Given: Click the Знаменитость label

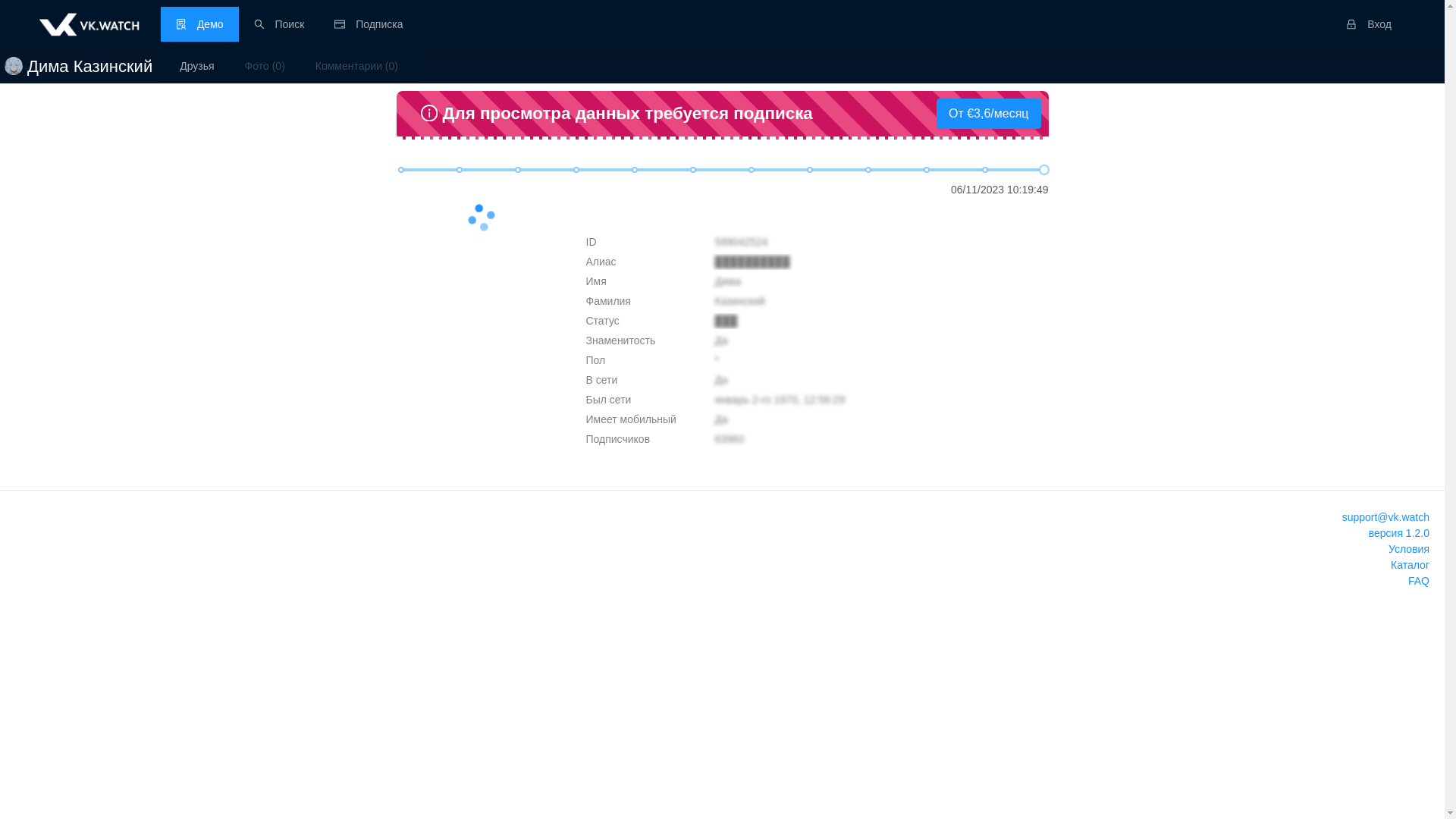Looking at the screenshot, I should pos(620,340).
